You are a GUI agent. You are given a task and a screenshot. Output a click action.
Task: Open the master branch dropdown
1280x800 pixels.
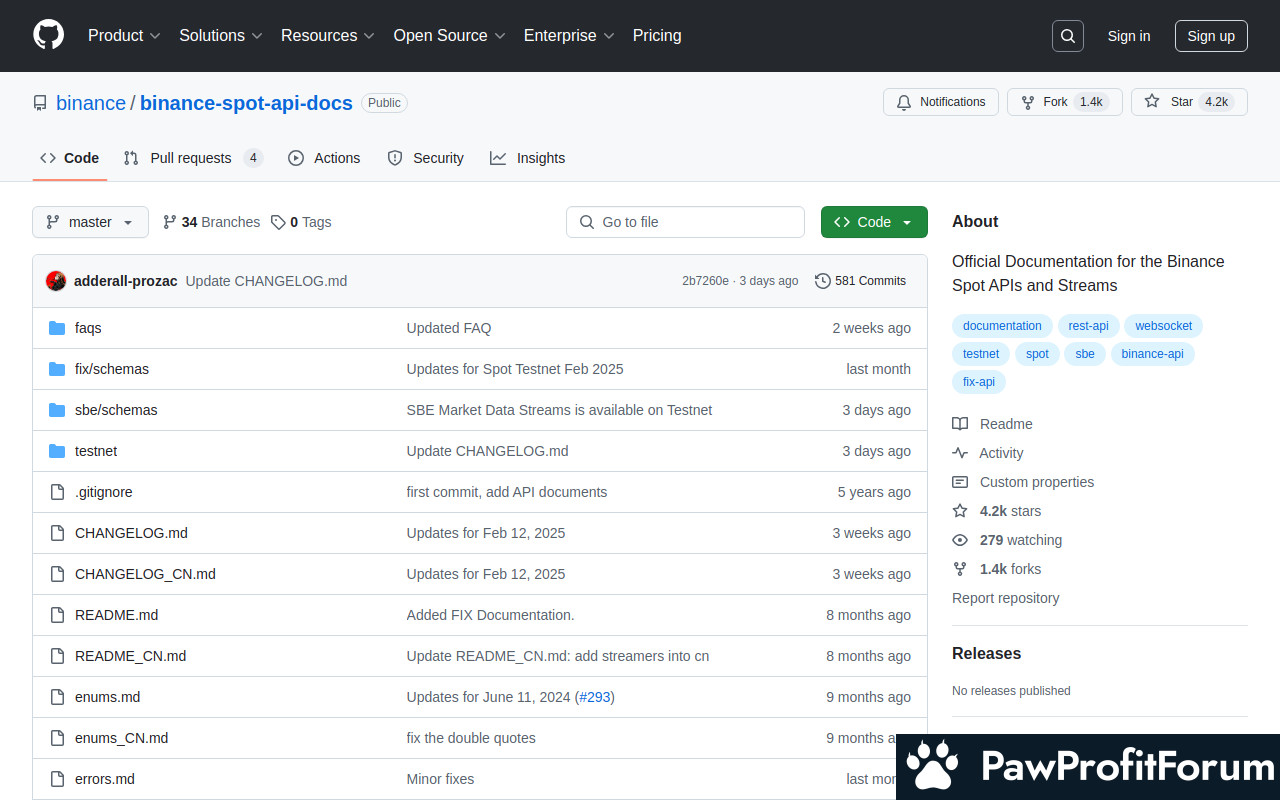coord(90,222)
